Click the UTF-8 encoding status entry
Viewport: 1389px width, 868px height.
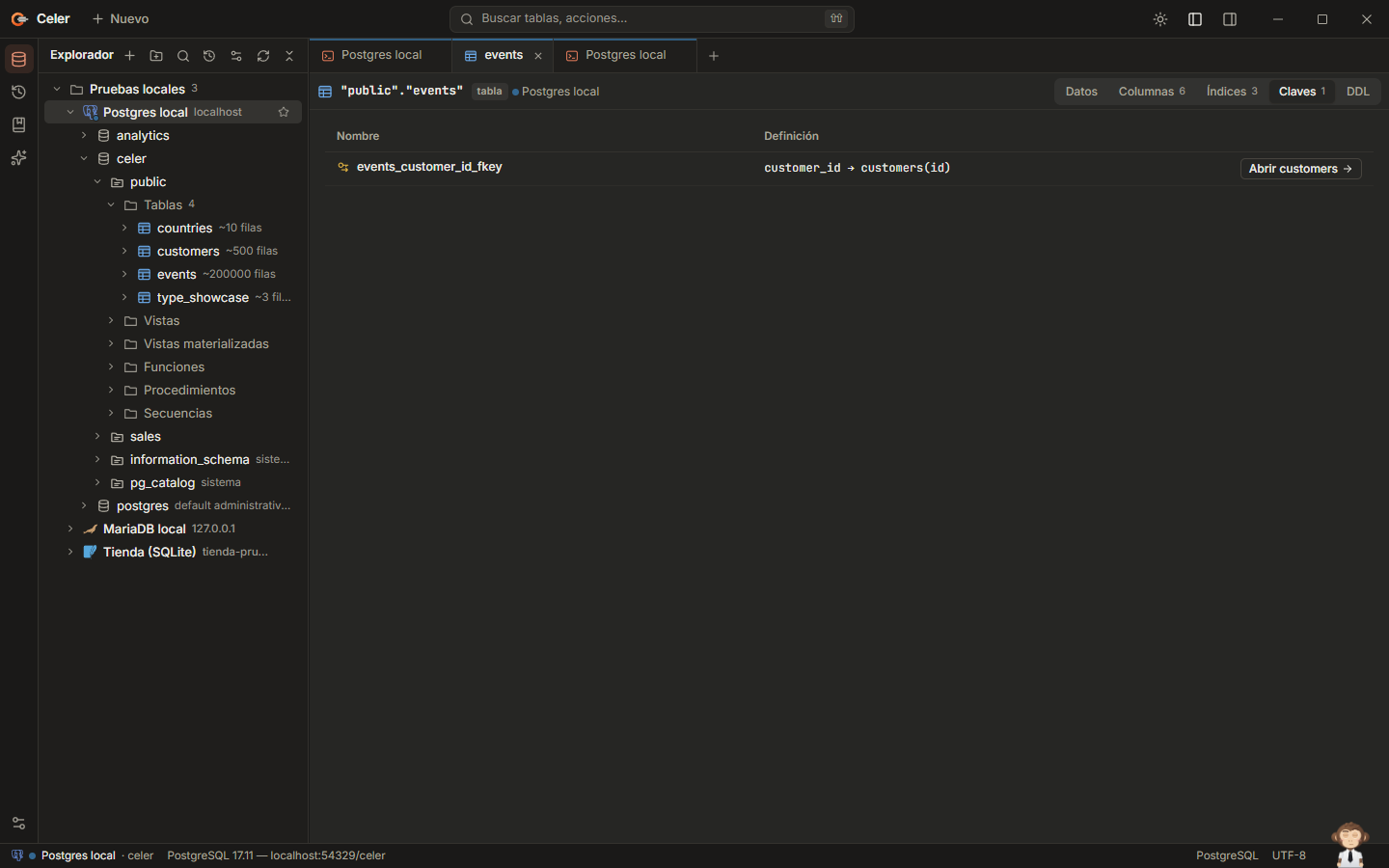pos(1289,855)
